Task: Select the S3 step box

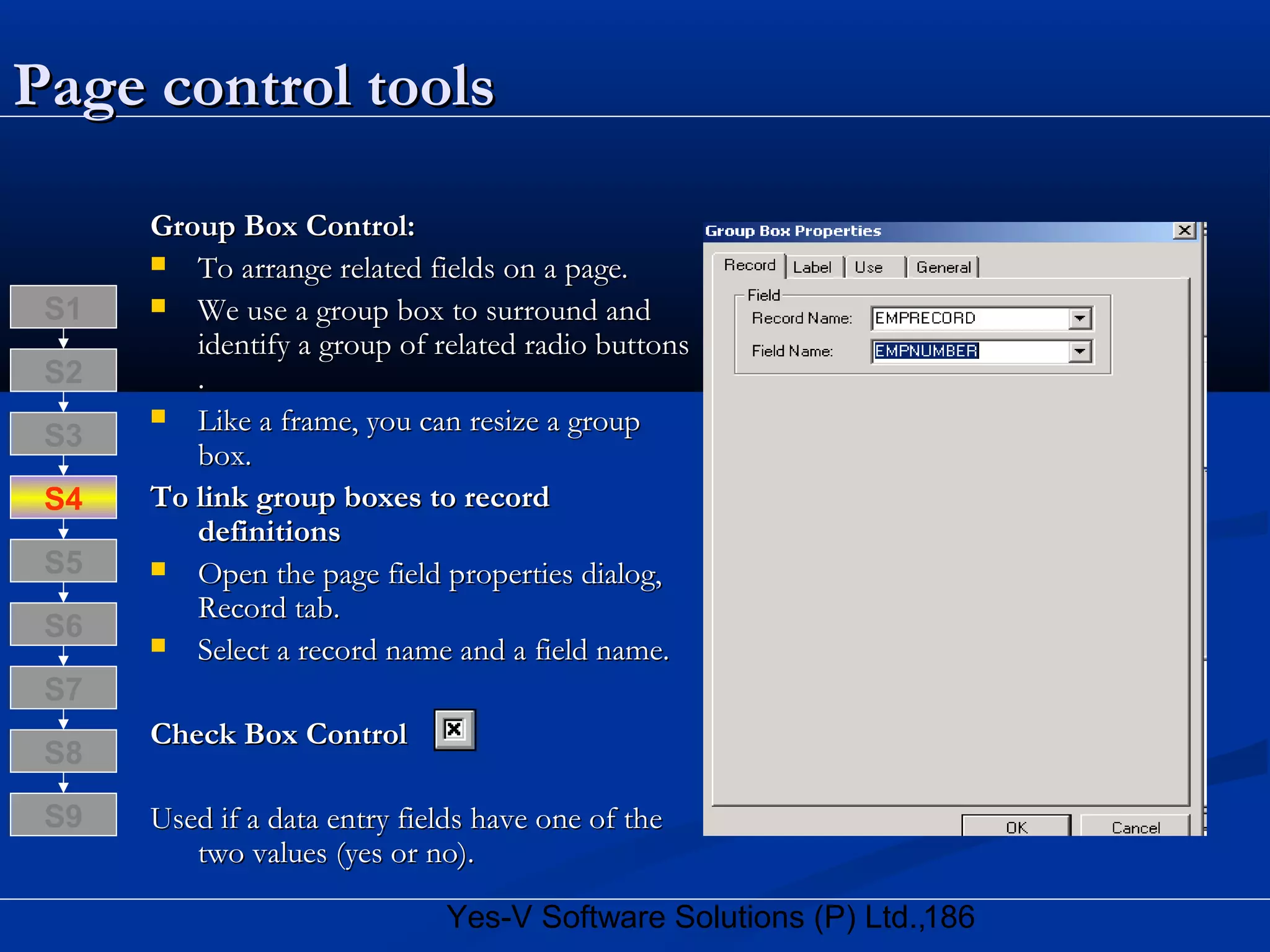Action: [x=63, y=434]
